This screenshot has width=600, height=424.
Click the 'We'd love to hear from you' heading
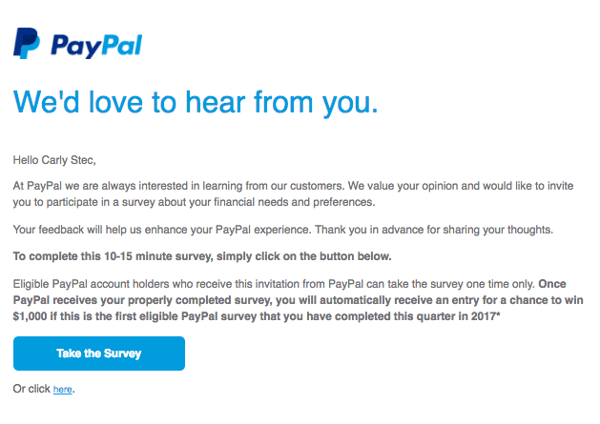pos(196,103)
